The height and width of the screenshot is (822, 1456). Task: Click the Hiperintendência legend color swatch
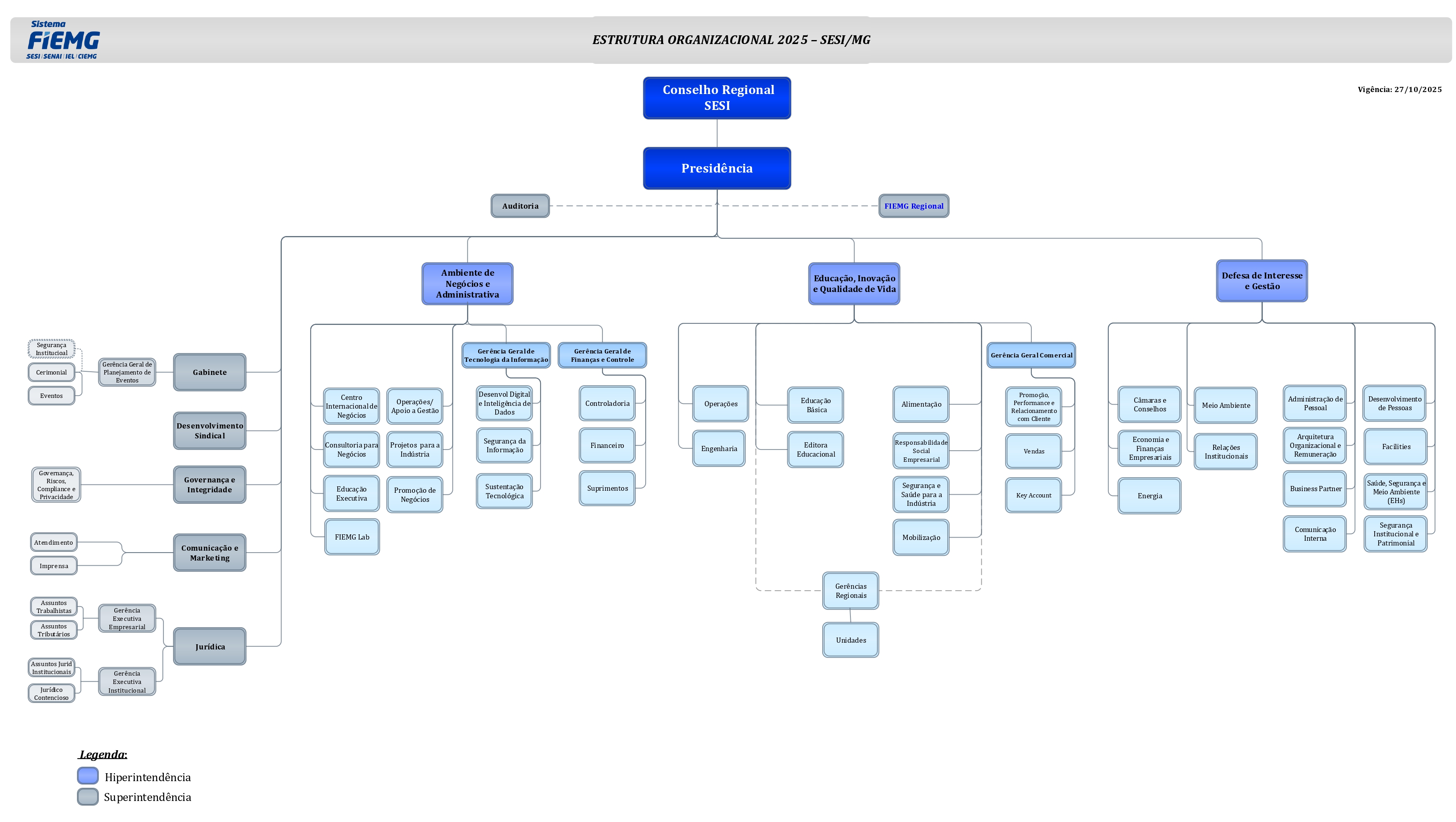[x=88, y=776]
